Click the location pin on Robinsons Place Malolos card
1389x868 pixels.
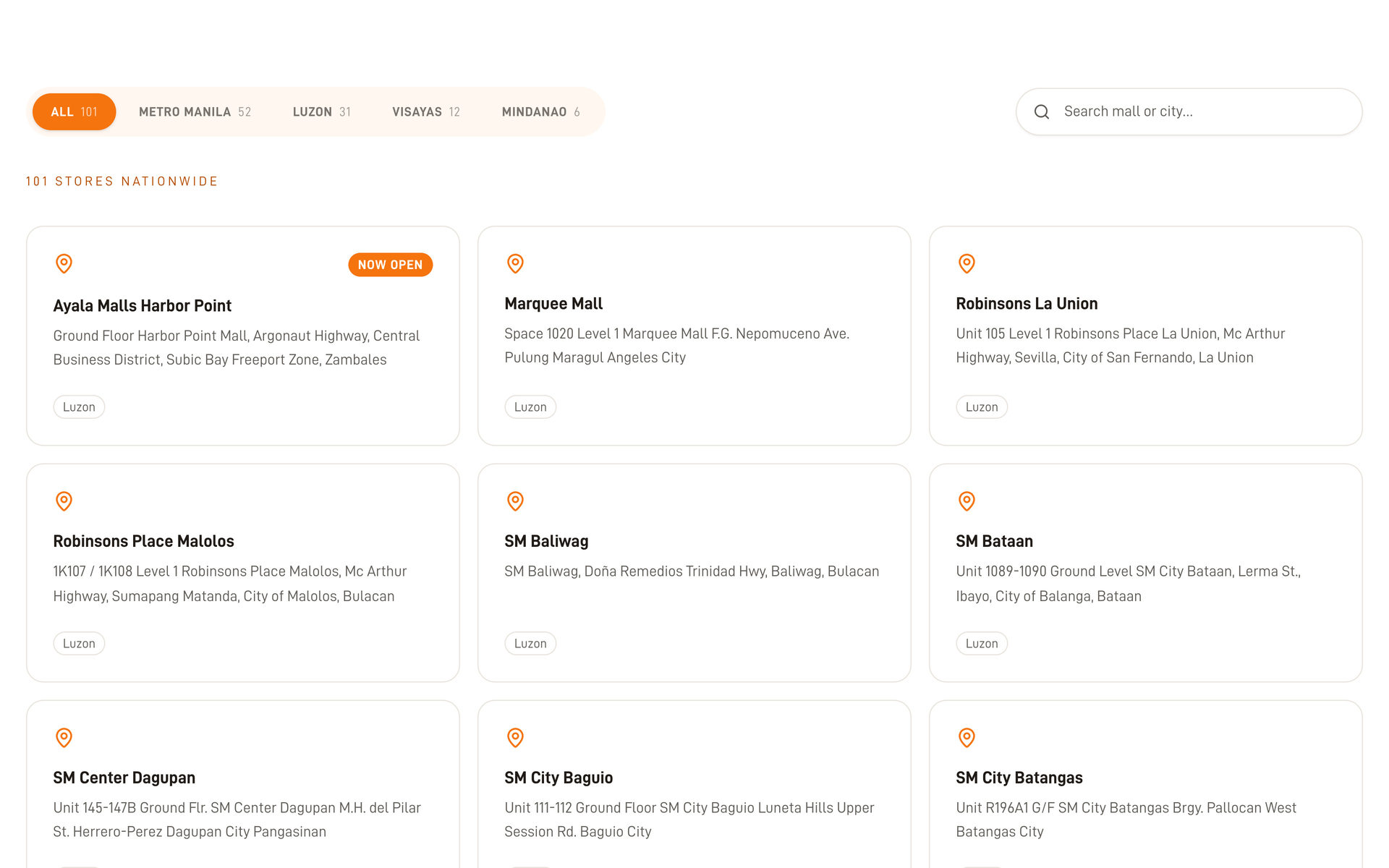click(x=64, y=501)
